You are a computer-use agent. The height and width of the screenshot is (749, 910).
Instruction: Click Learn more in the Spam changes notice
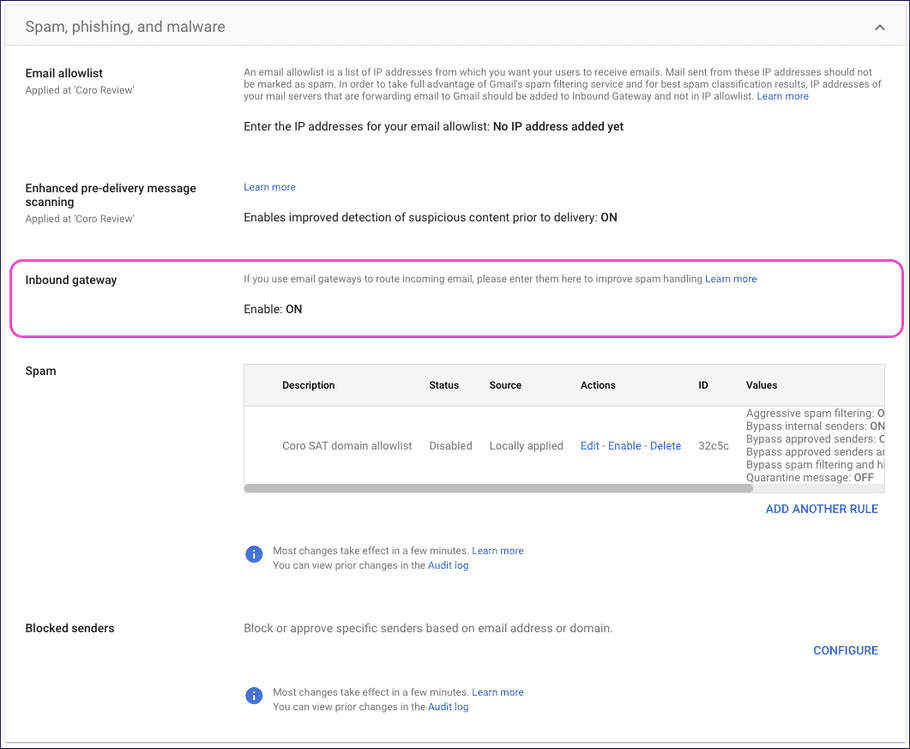pyautogui.click(x=498, y=550)
